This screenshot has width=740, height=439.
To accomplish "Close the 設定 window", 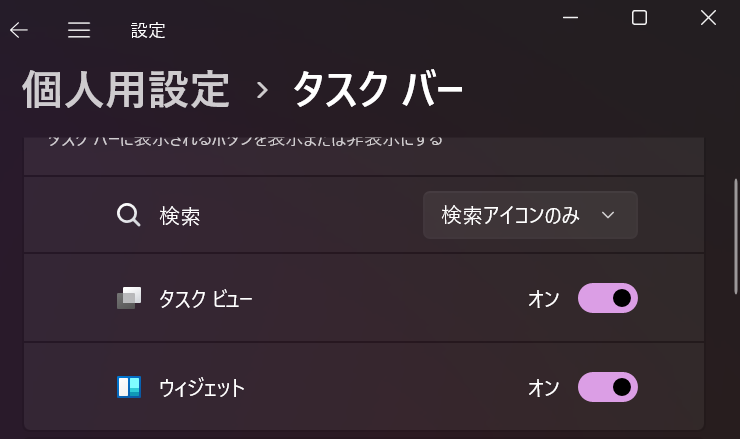I will click(708, 18).
